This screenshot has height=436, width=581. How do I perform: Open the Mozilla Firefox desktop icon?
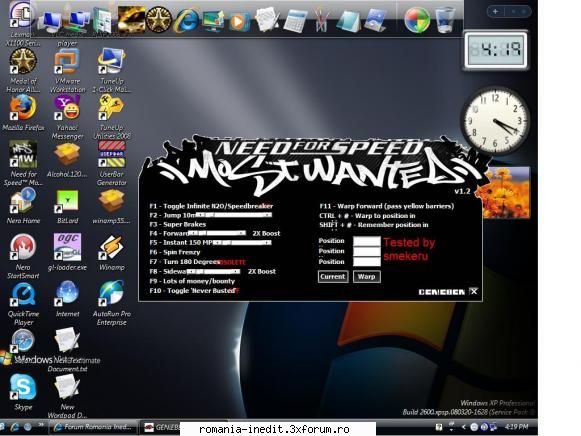(x=23, y=113)
